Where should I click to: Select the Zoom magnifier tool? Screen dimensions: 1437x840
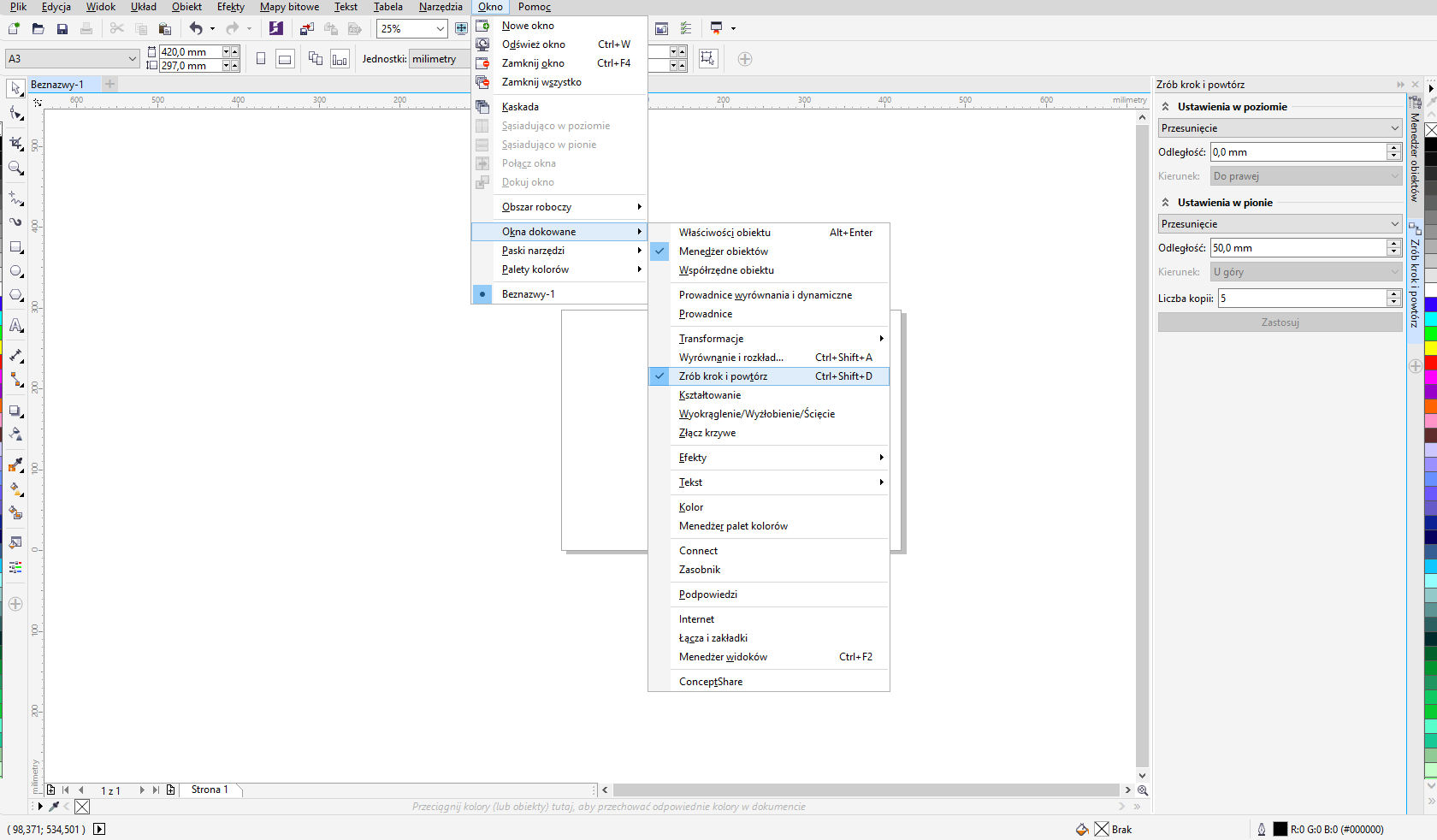(15, 168)
